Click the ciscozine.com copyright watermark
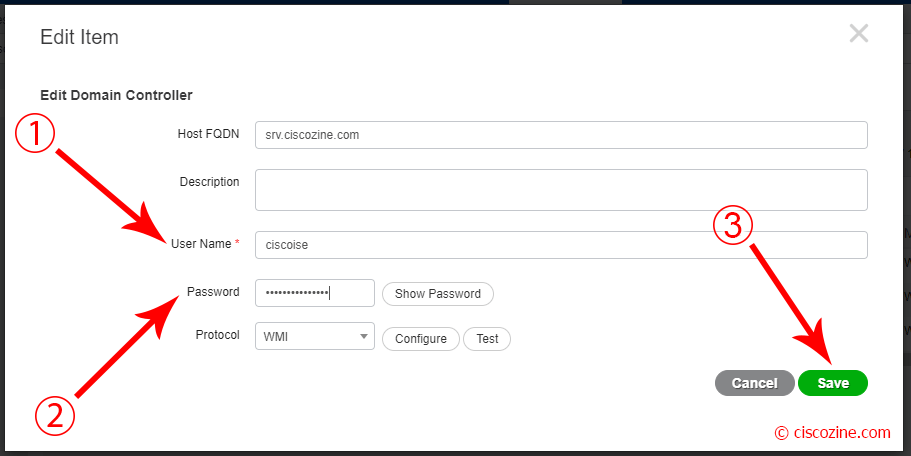Viewport: 911px width, 456px height. pyautogui.click(x=833, y=433)
